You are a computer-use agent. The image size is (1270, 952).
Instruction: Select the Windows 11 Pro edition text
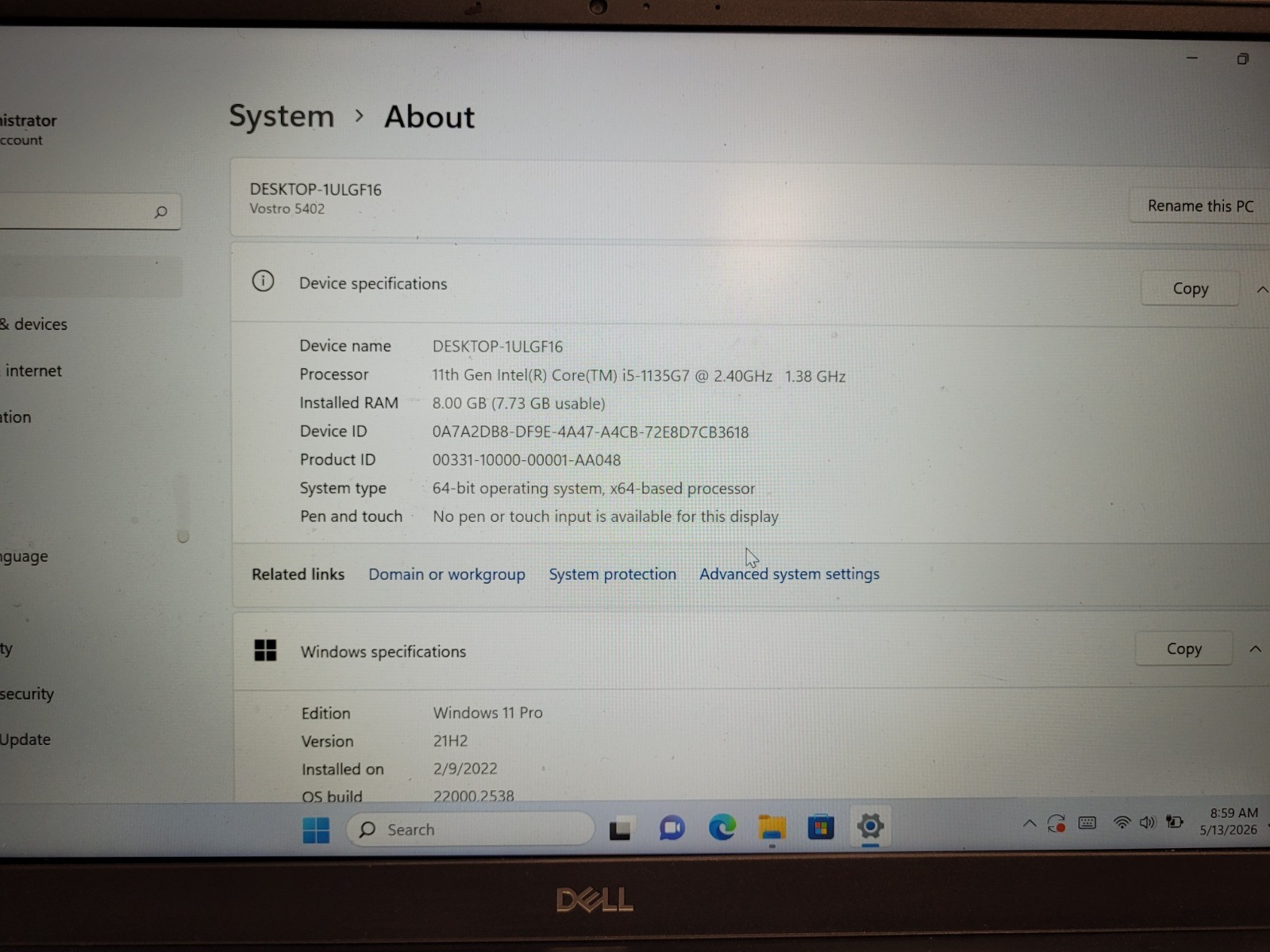(x=488, y=712)
